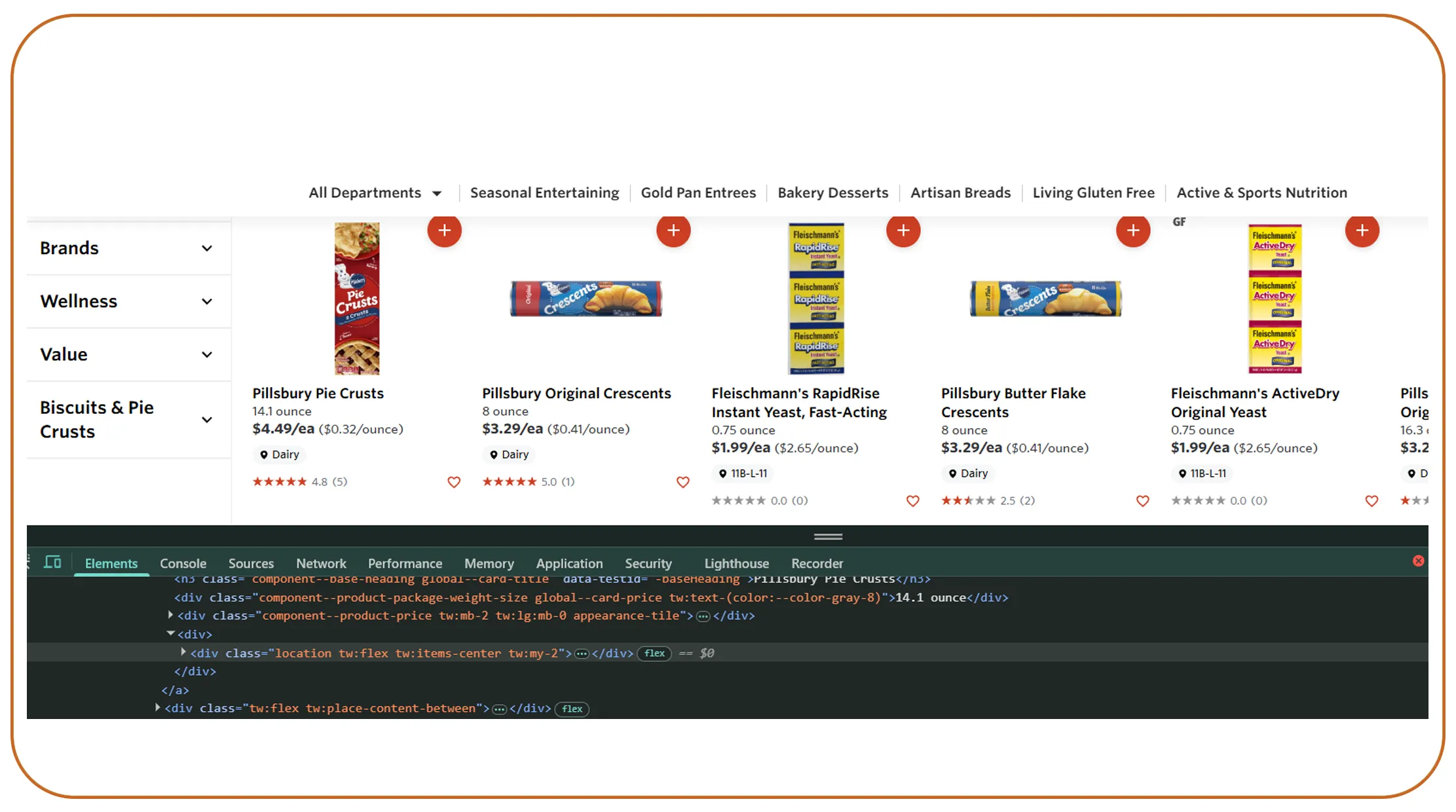Click the Fleischmann's RapidRise product image
This screenshot has width=1456, height=812.
pos(816,299)
